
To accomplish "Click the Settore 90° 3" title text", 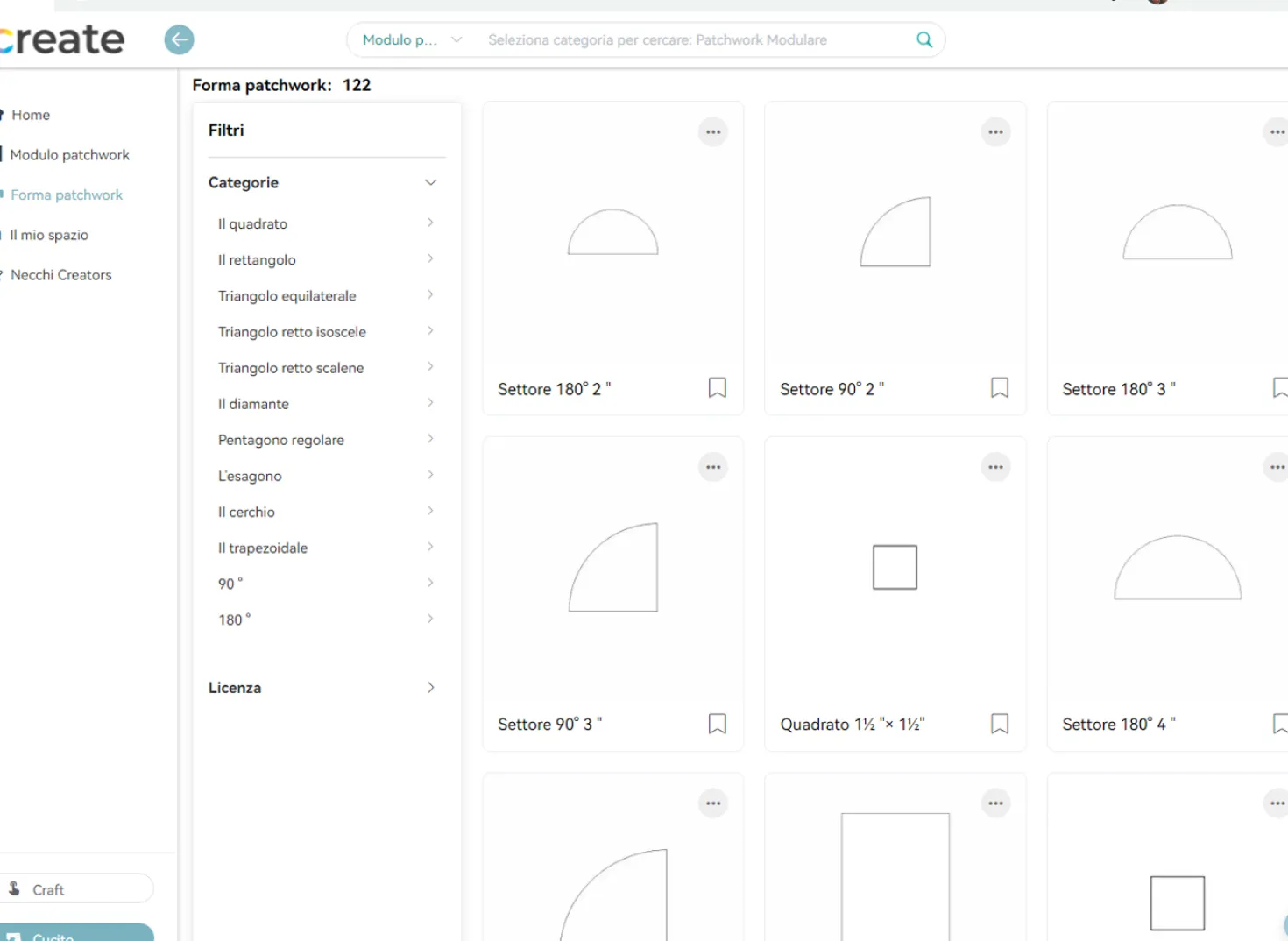I will point(549,725).
